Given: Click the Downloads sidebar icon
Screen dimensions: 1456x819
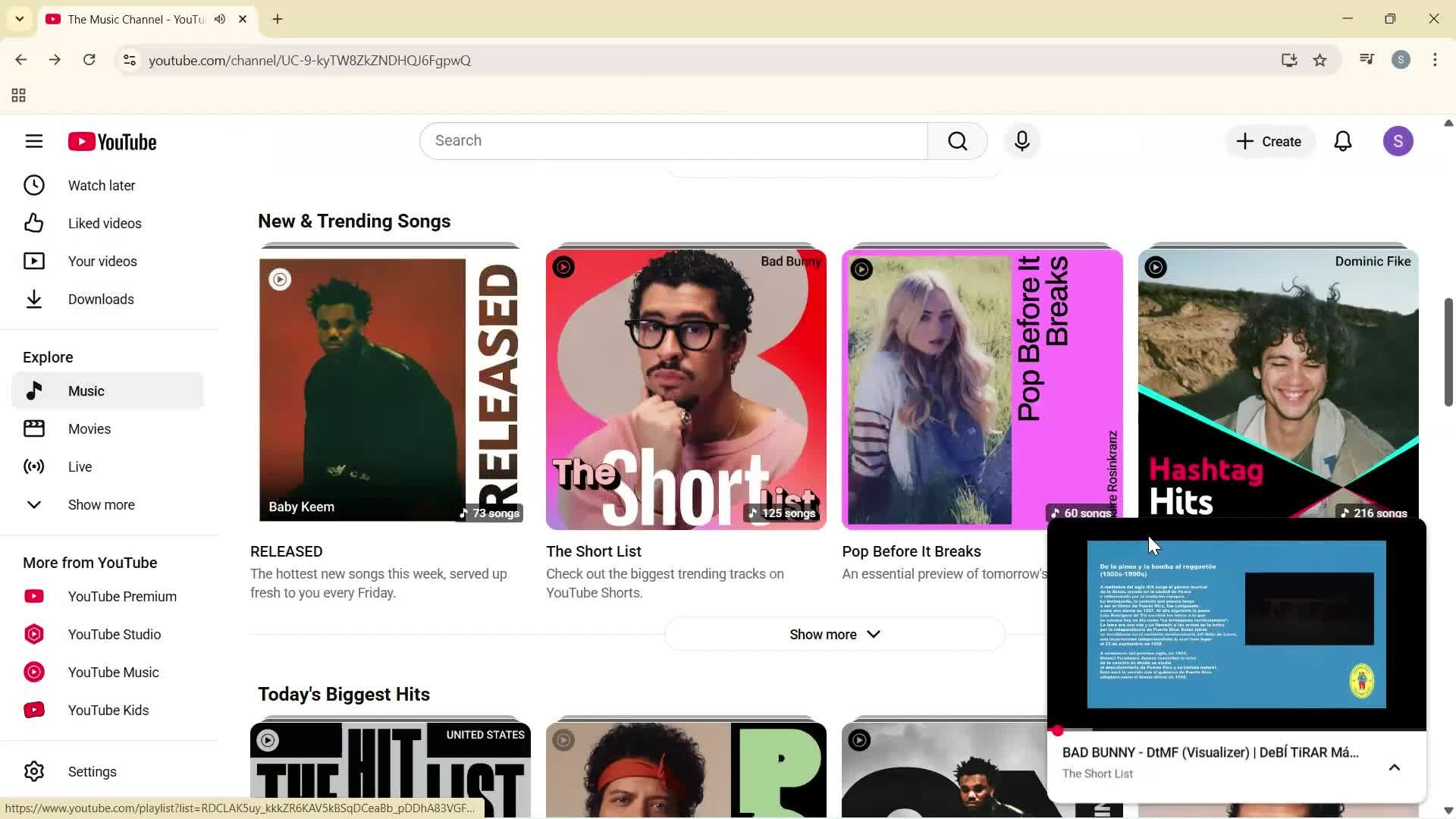Looking at the screenshot, I should (34, 299).
